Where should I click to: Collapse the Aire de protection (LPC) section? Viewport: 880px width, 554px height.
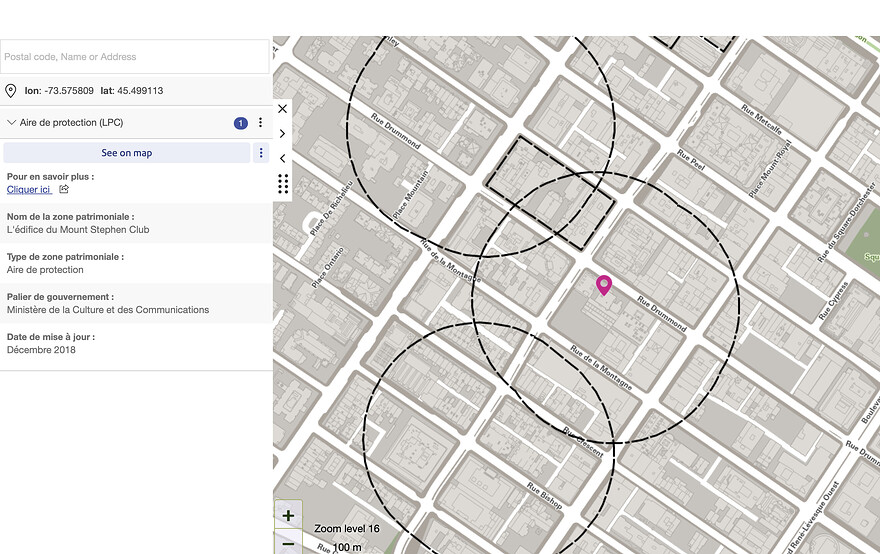point(12,123)
